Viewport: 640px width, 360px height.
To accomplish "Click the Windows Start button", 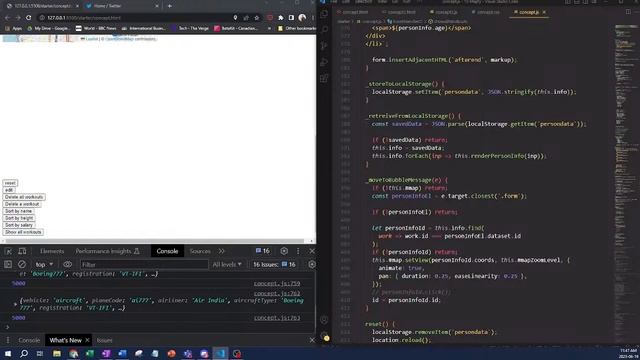I will pyautogui.click(x=8, y=353).
